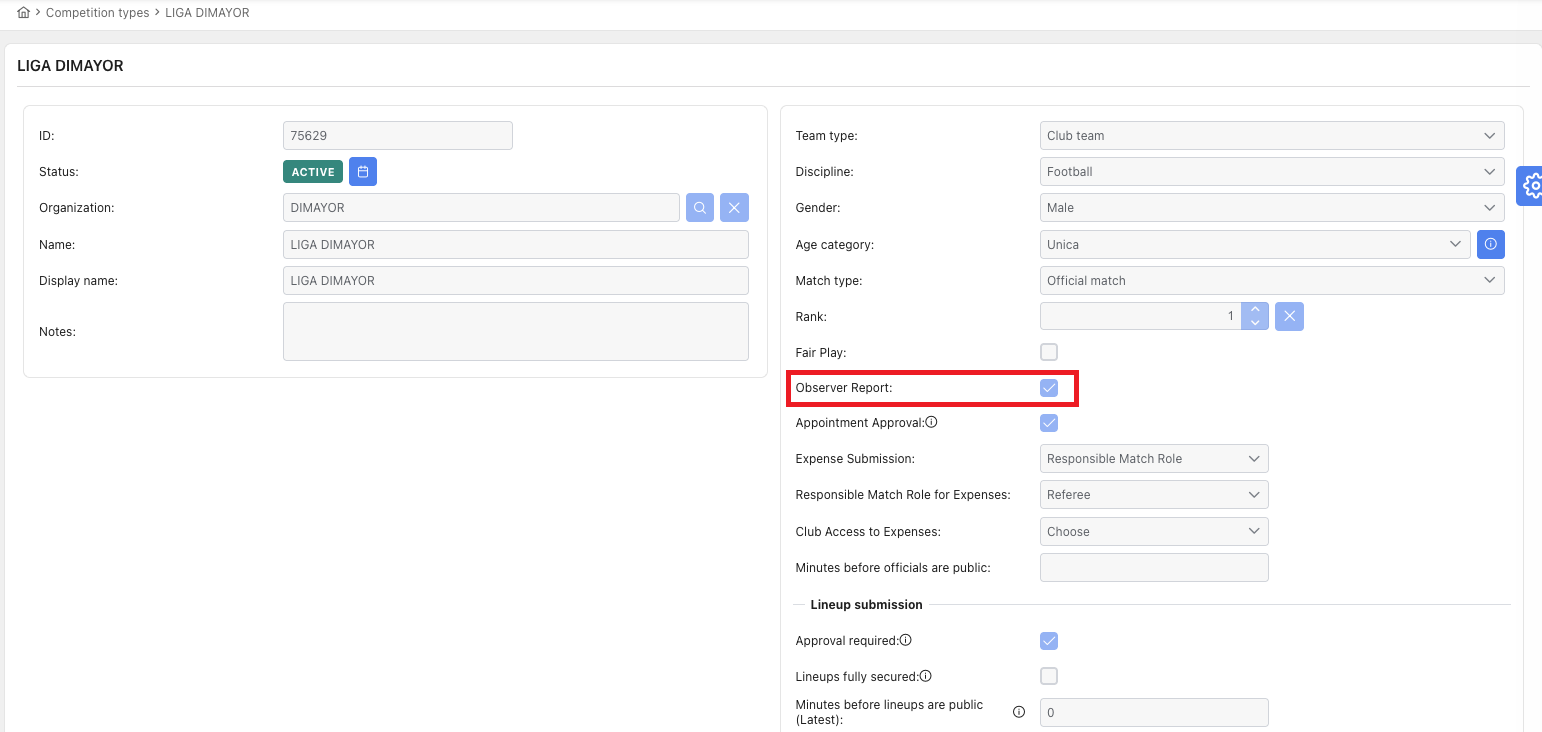Click the Organization search magnifier icon
The height and width of the screenshot is (732, 1542).
(x=700, y=208)
